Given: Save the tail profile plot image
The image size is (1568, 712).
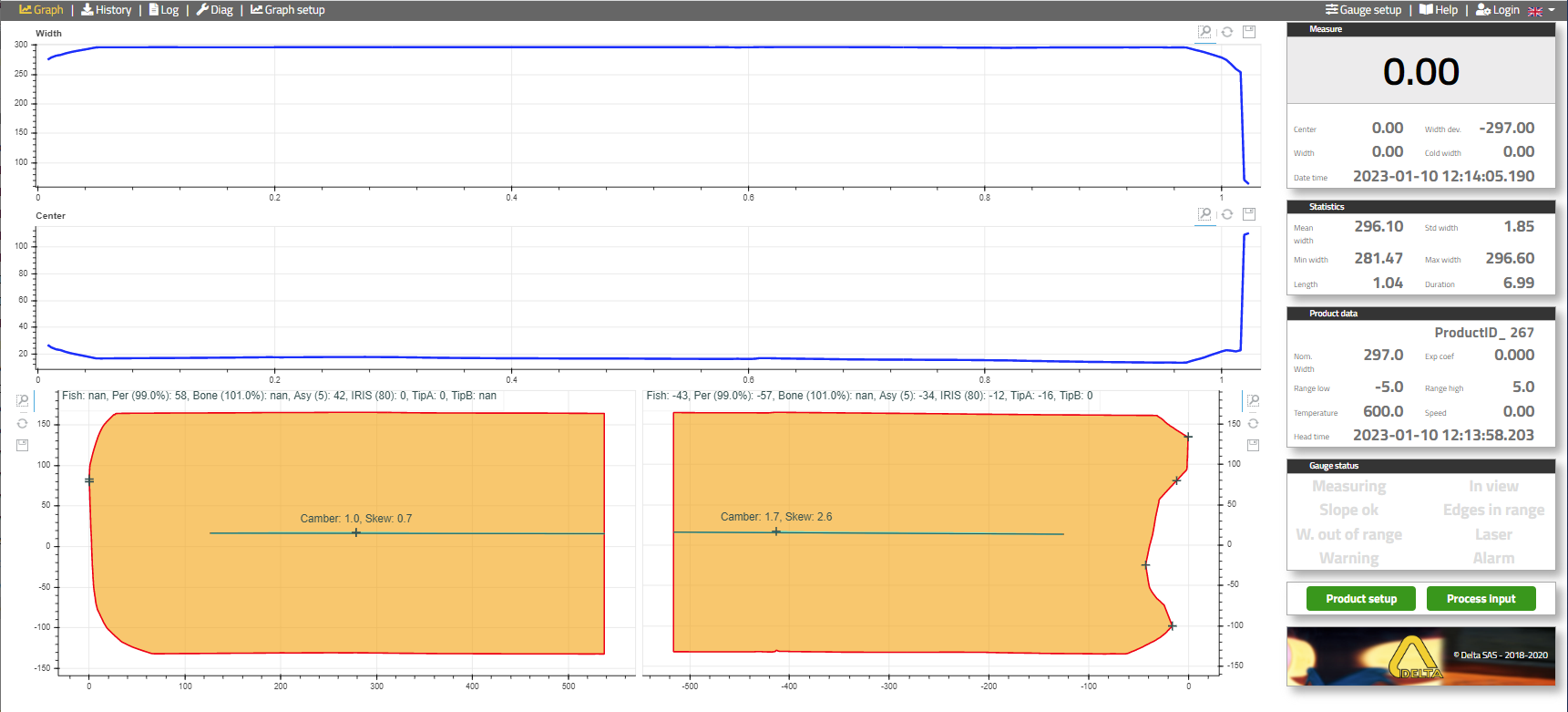Looking at the screenshot, I should [x=1253, y=445].
